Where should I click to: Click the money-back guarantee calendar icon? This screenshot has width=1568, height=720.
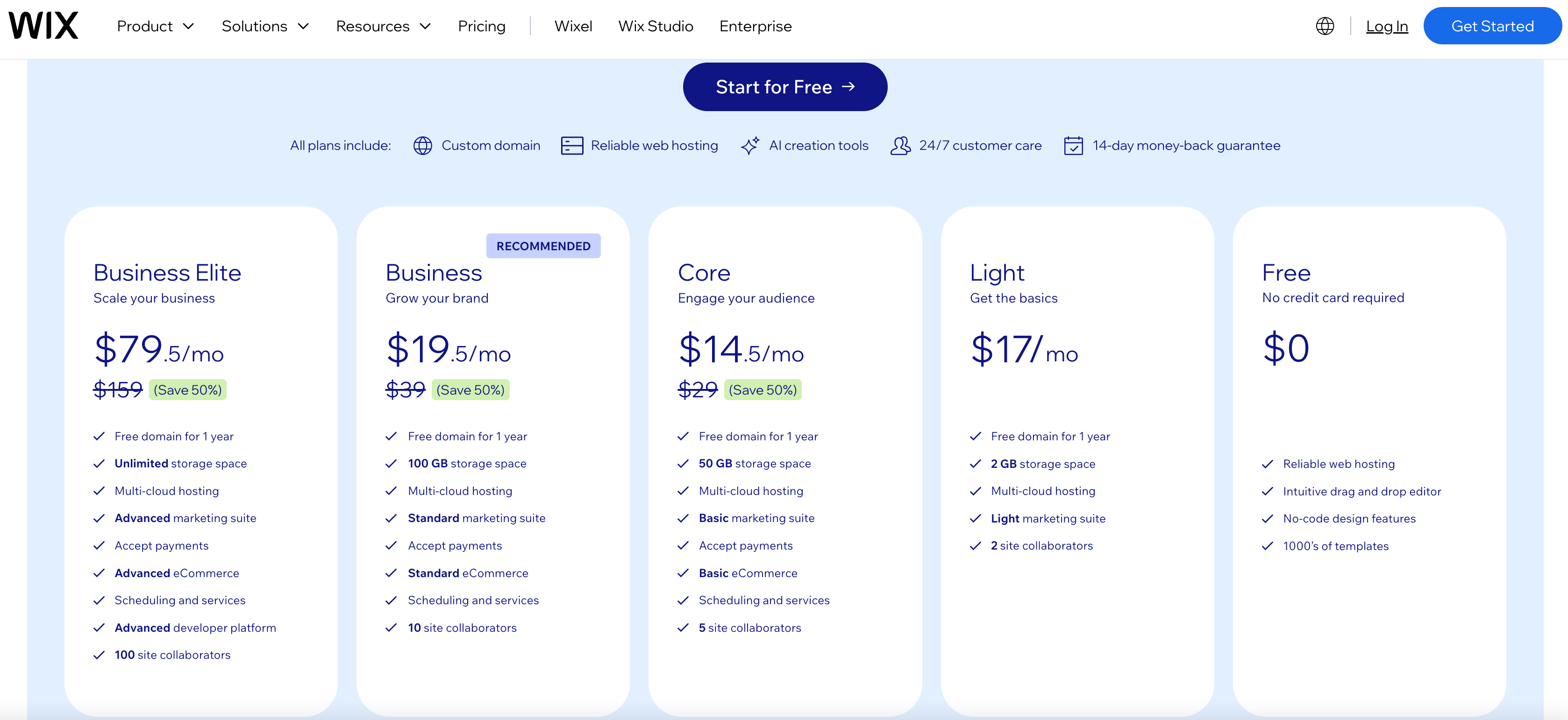(1073, 146)
